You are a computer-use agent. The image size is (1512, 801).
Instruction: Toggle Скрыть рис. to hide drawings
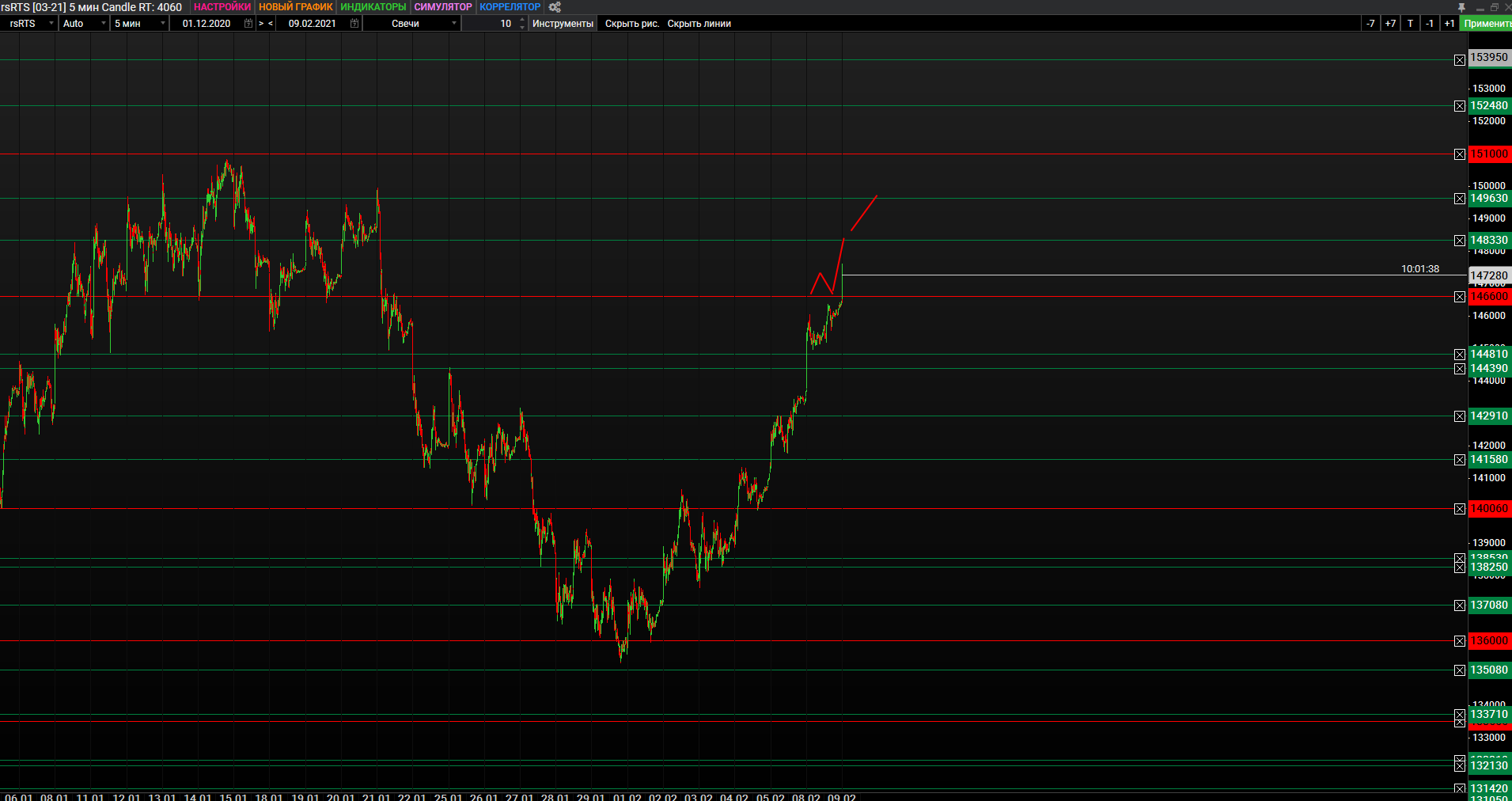click(x=631, y=24)
